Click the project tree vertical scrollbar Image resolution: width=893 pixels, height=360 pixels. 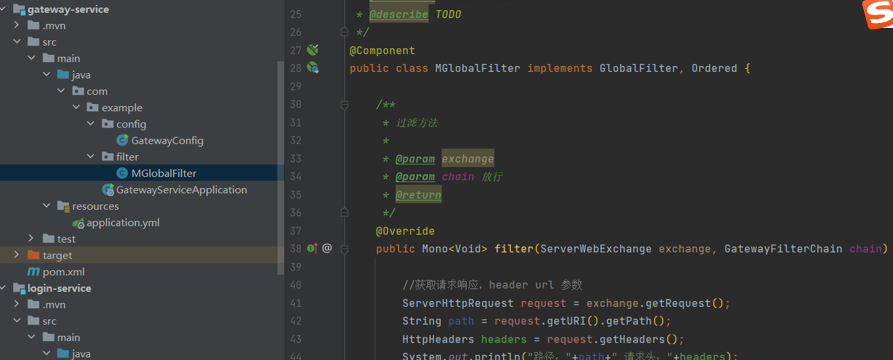280,168
